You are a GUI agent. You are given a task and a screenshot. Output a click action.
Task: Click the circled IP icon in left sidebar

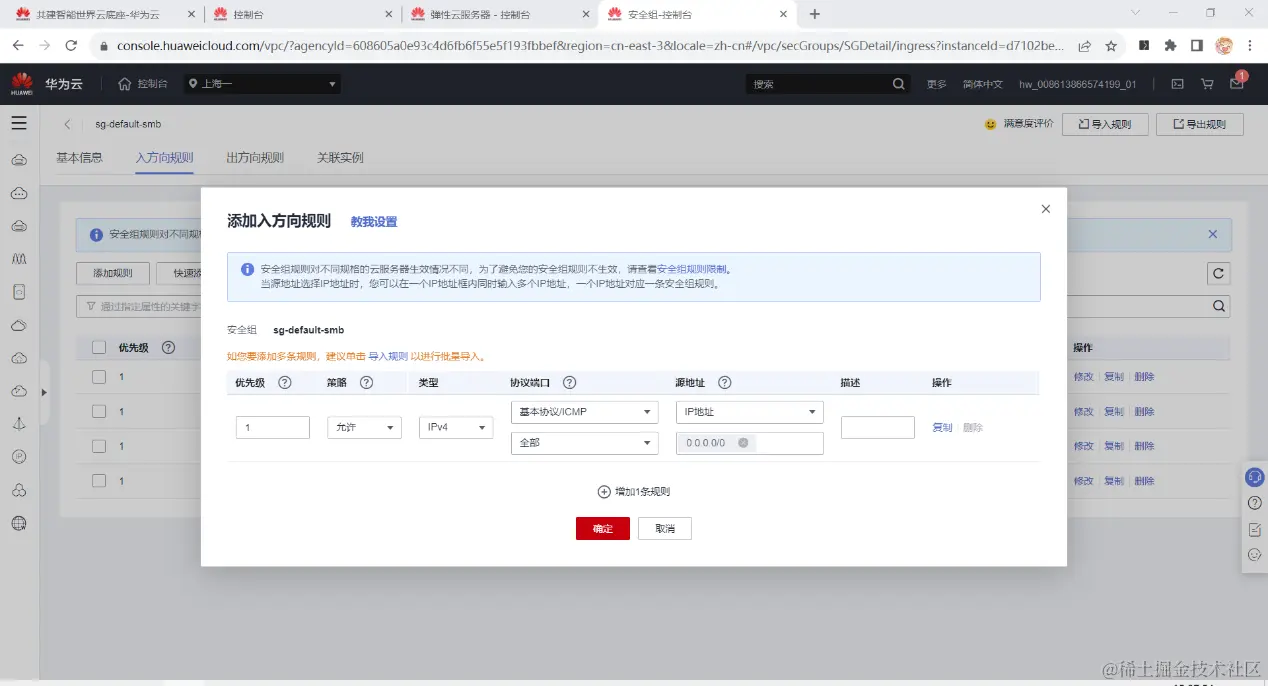coord(19,456)
